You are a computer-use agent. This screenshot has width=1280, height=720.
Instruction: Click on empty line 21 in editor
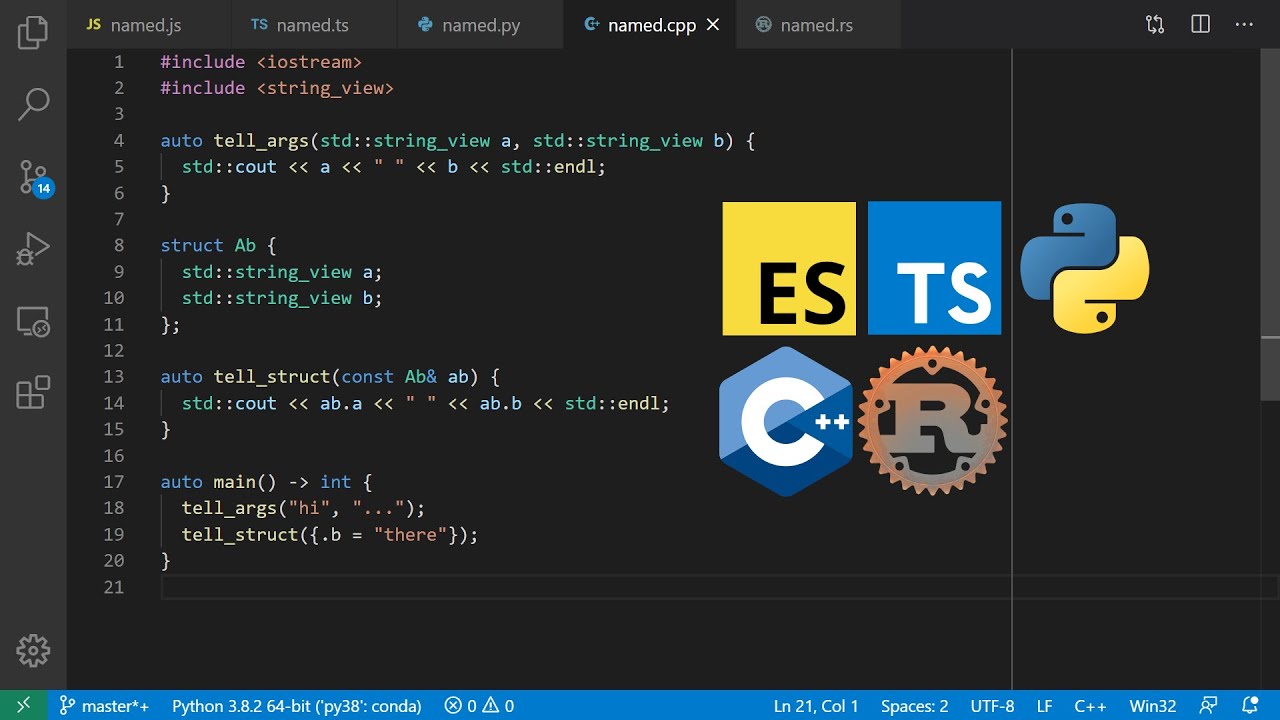click(x=718, y=587)
